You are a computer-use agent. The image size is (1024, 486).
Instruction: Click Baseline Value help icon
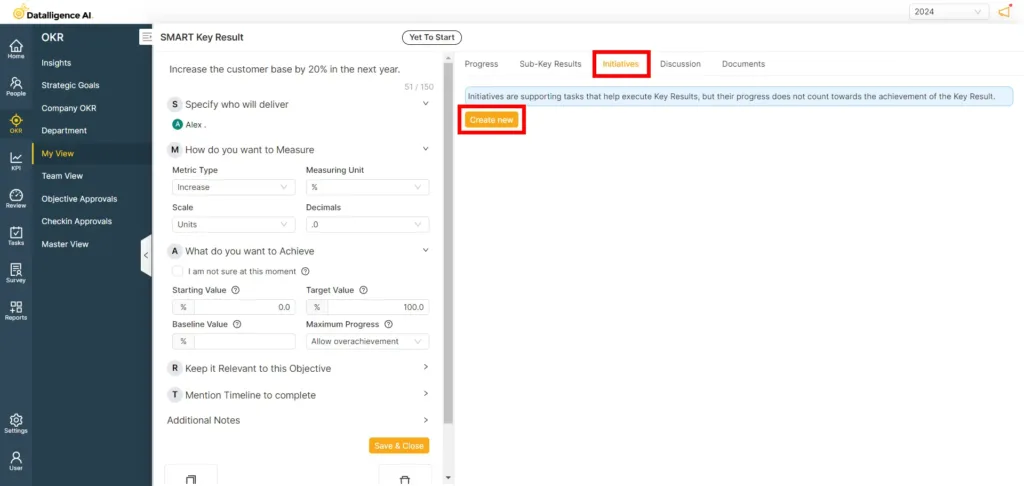[x=237, y=324]
